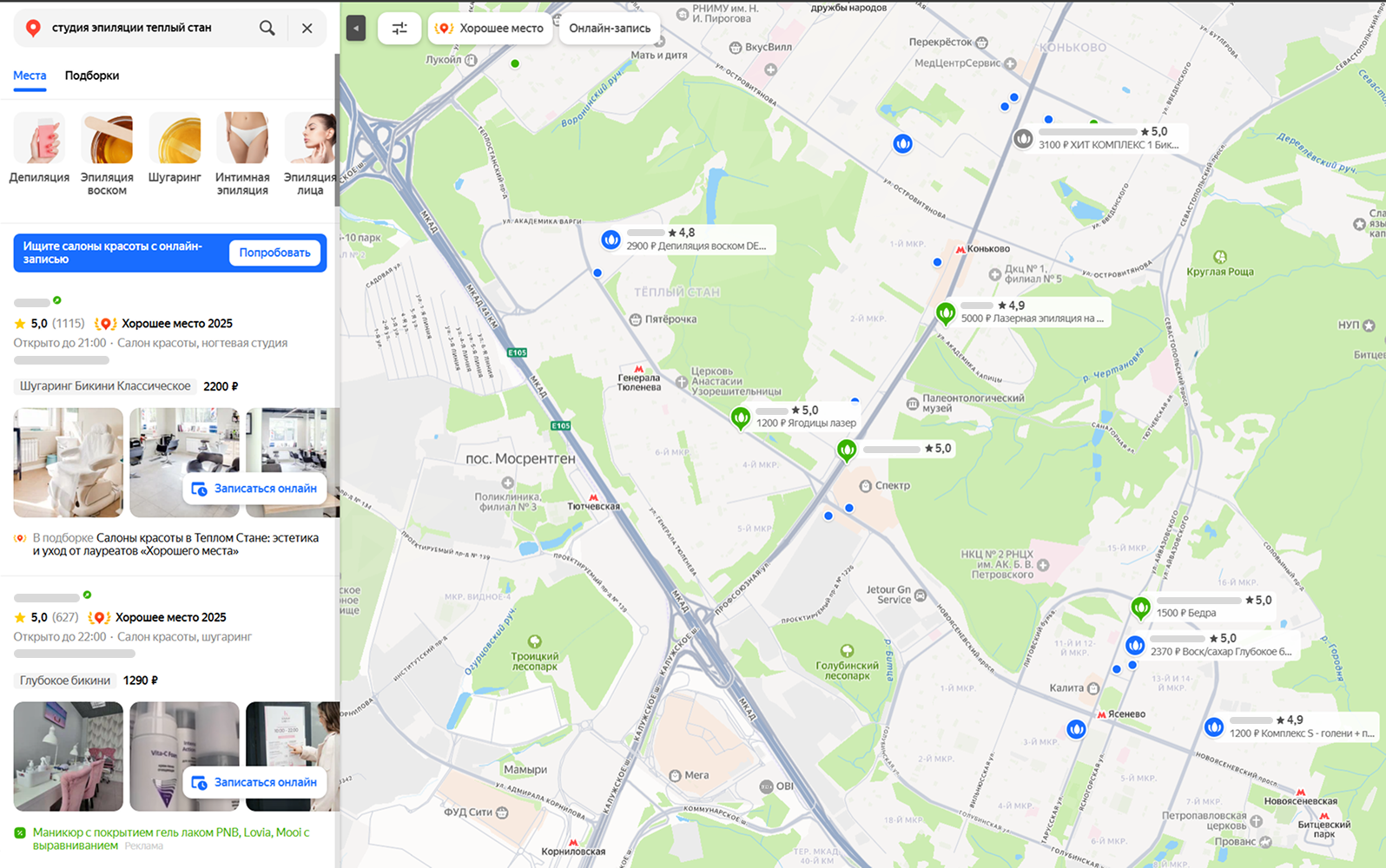Open the first salon's treatment chair photo
Viewport: 1386px width, 868px height.
69,463
